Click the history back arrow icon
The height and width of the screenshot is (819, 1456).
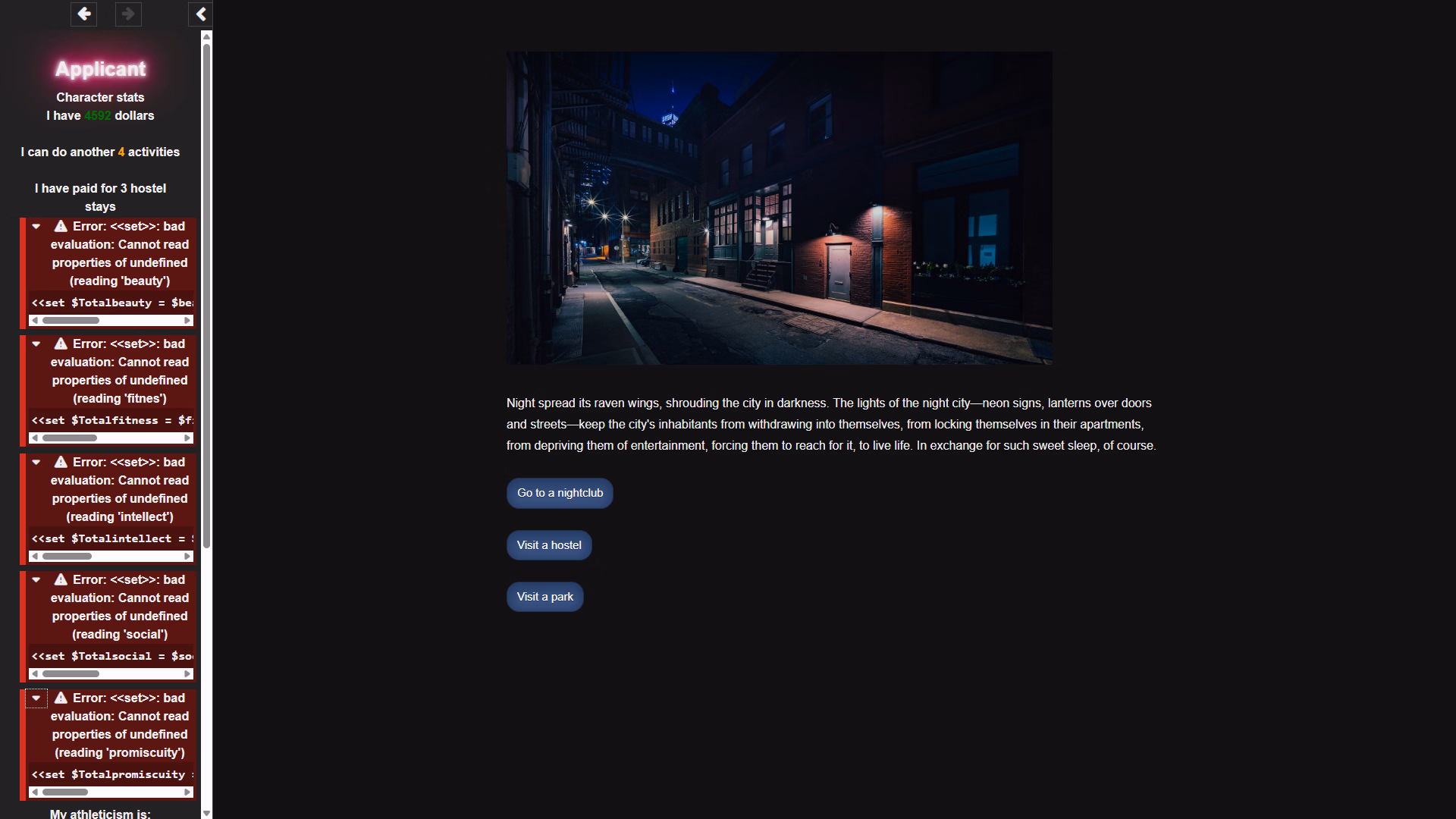(x=84, y=14)
